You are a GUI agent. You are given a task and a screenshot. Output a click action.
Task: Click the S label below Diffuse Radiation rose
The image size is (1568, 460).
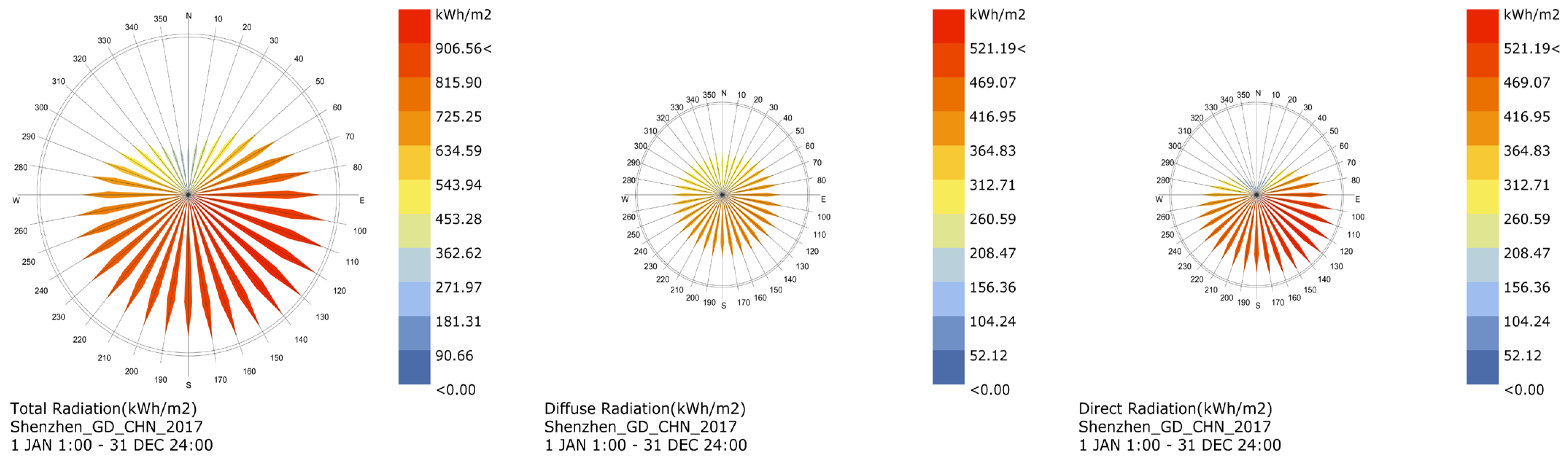point(724,305)
